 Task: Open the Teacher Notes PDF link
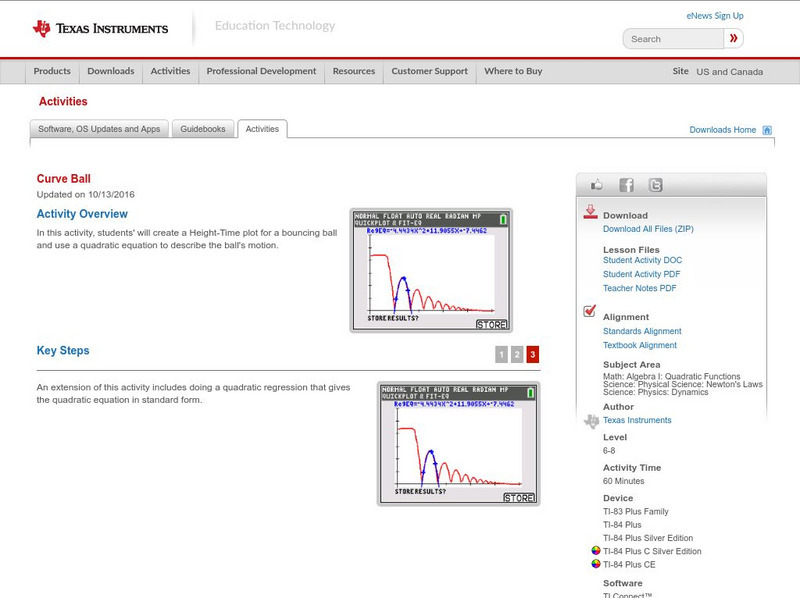tap(639, 288)
